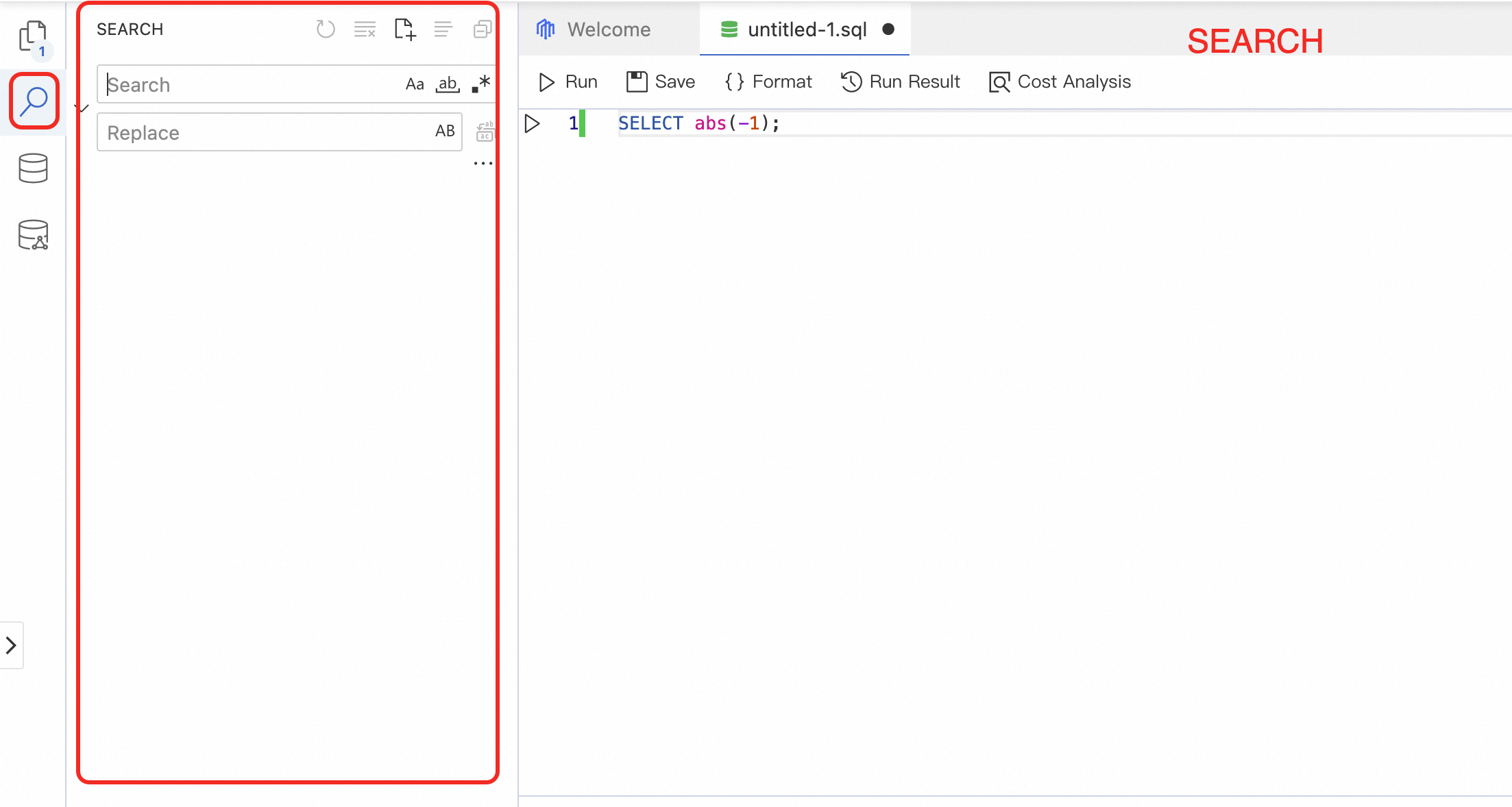Image resolution: width=1512 pixels, height=807 pixels.
Task: Click the Refresh search results icon
Action: [x=326, y=29]
